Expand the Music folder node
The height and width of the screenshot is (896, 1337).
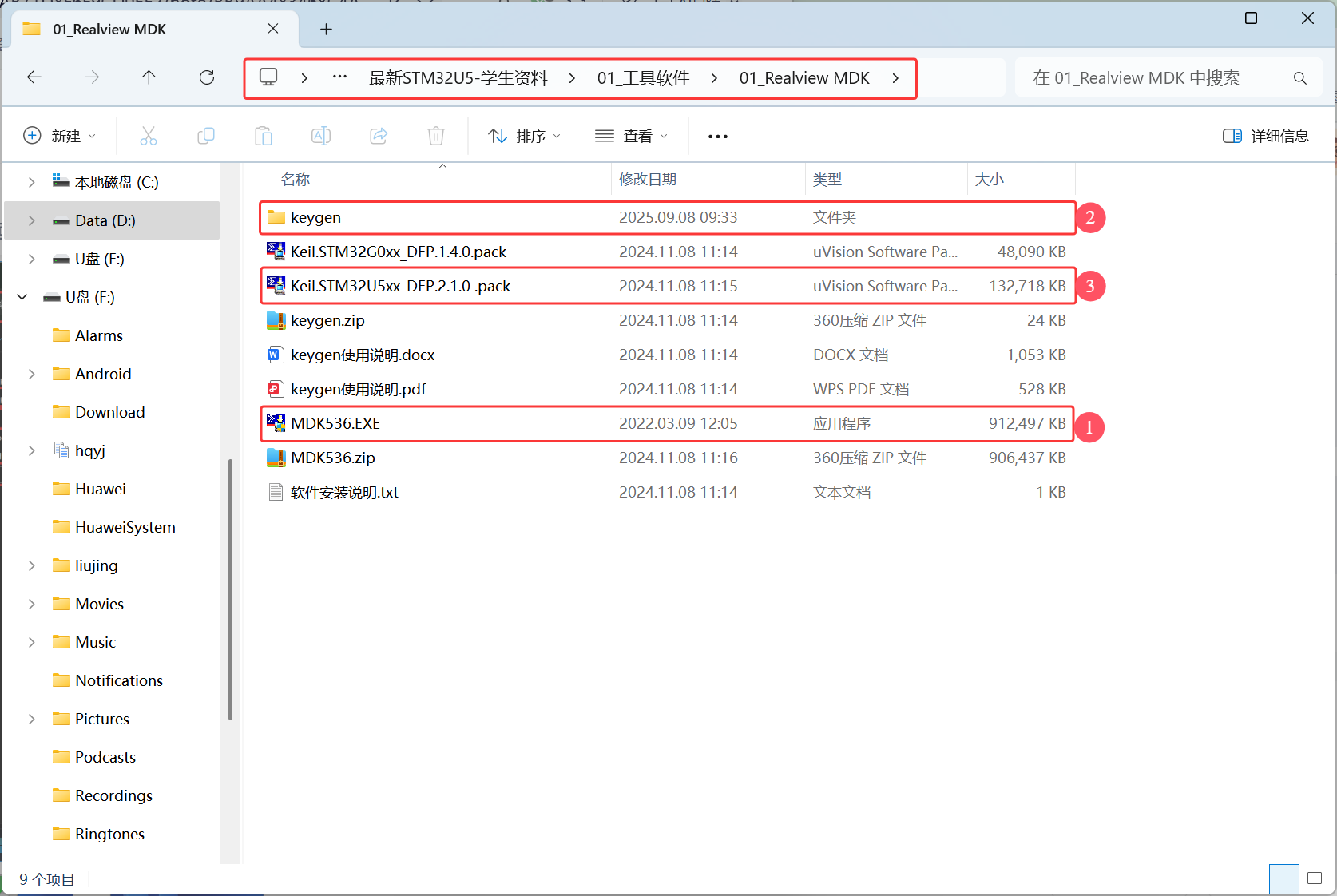coord(31,642)
